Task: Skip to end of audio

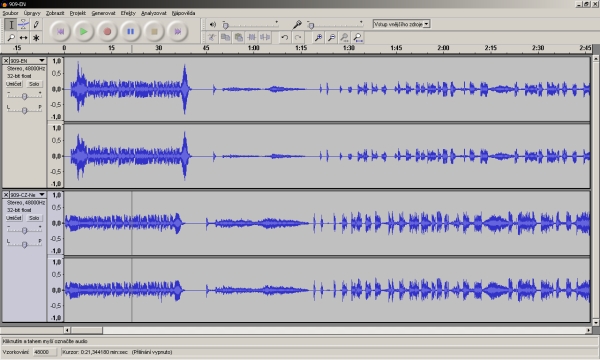Action: pos(178,31)
